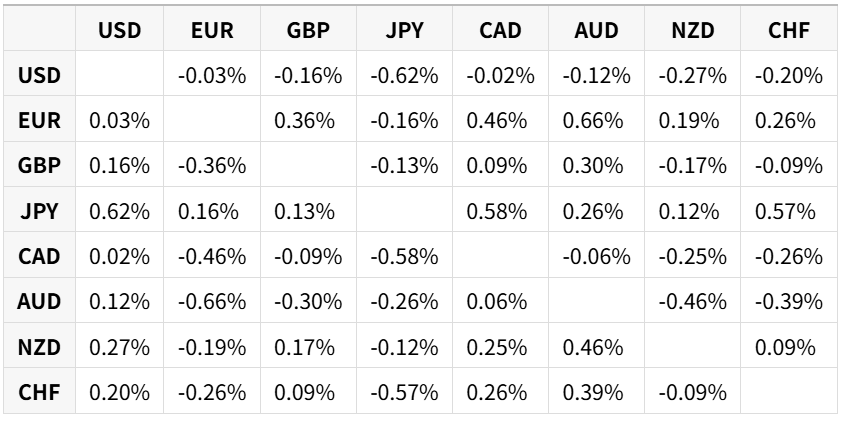Click the NZD column header
The width and height of the screenshot is (845, 421).
(692, 29)
